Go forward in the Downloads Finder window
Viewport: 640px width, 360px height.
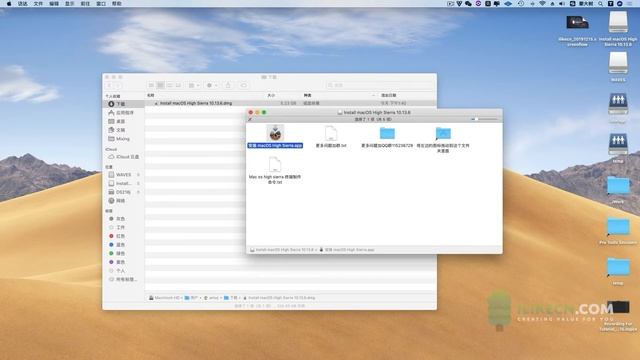tap(118, 85)
